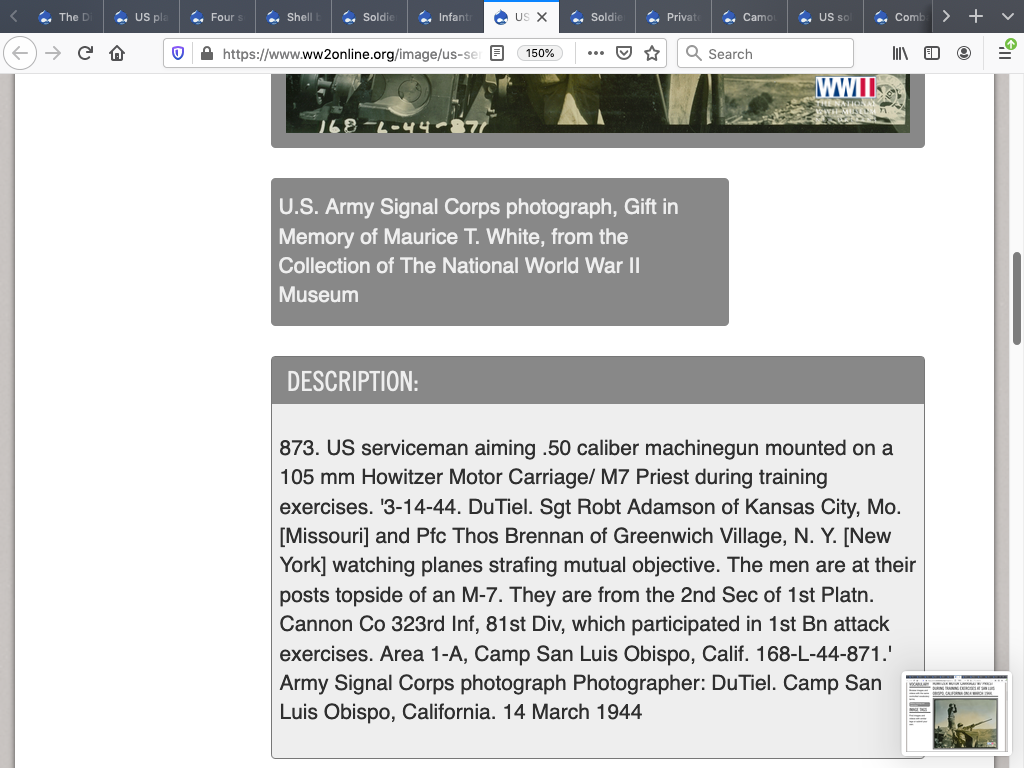
Task: Close the active US tab
Action: [542, 17]
